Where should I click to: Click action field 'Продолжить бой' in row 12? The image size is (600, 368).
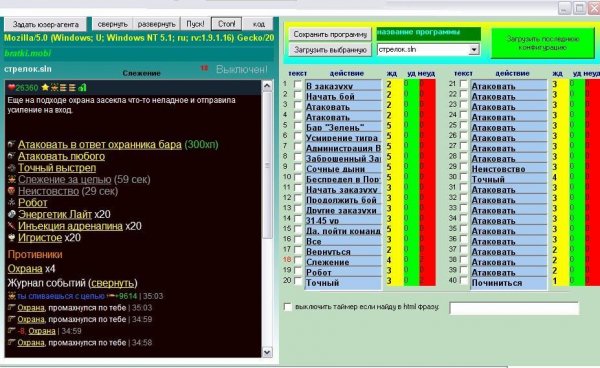pos(343,199)
